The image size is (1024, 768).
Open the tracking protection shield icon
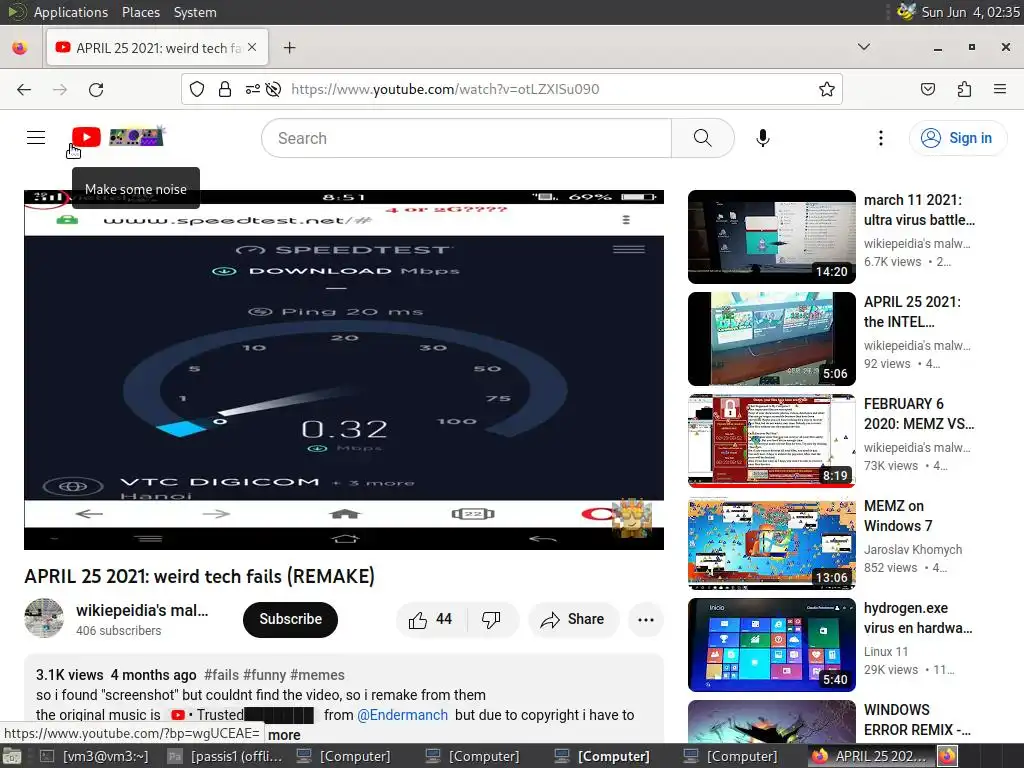tap(197, 89)
